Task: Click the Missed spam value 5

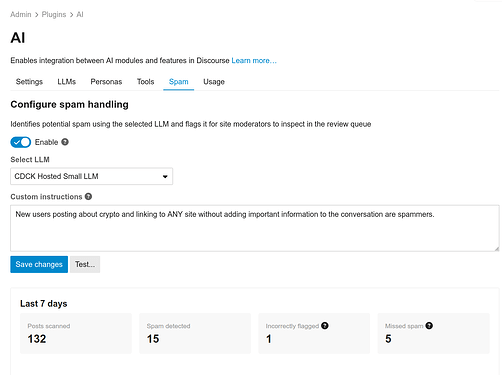Action: click(x=388, y=339)
